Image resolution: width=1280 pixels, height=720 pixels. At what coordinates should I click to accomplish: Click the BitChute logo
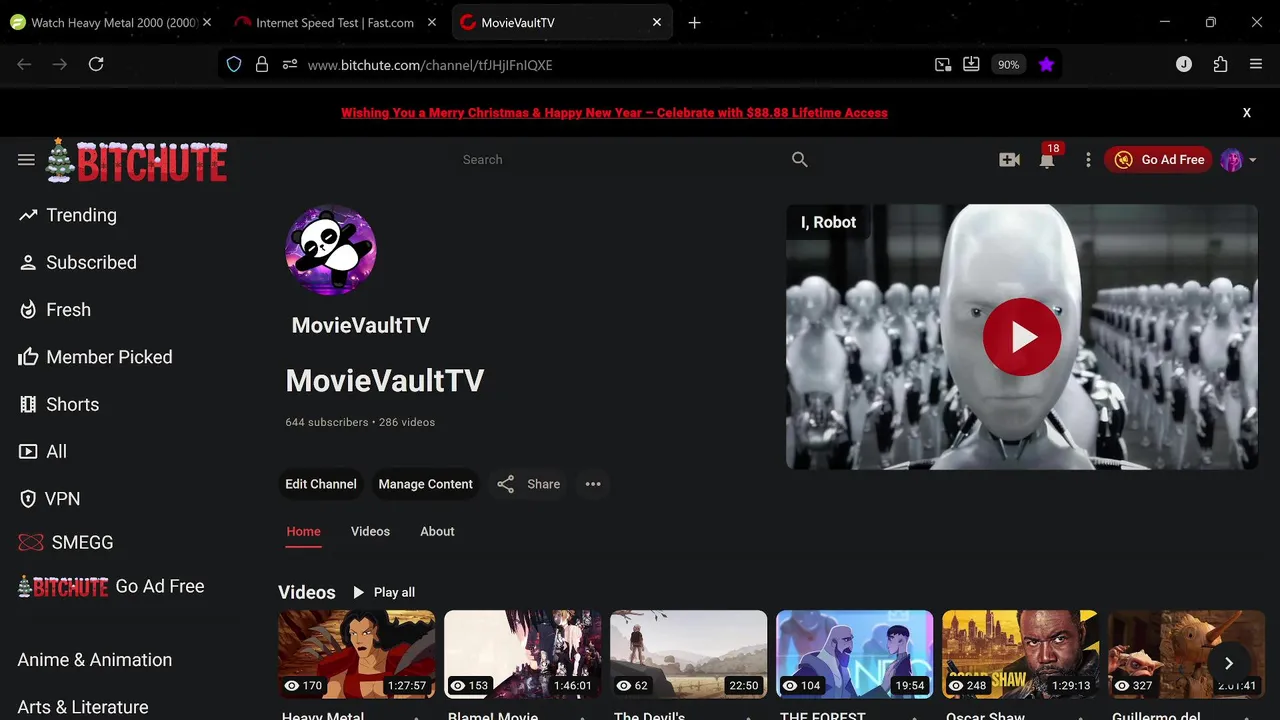[137, 160]
